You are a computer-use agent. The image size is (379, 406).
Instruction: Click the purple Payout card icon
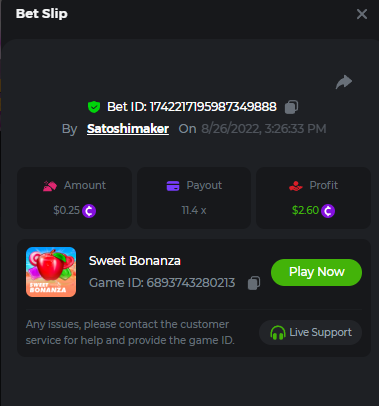point(173,186)
